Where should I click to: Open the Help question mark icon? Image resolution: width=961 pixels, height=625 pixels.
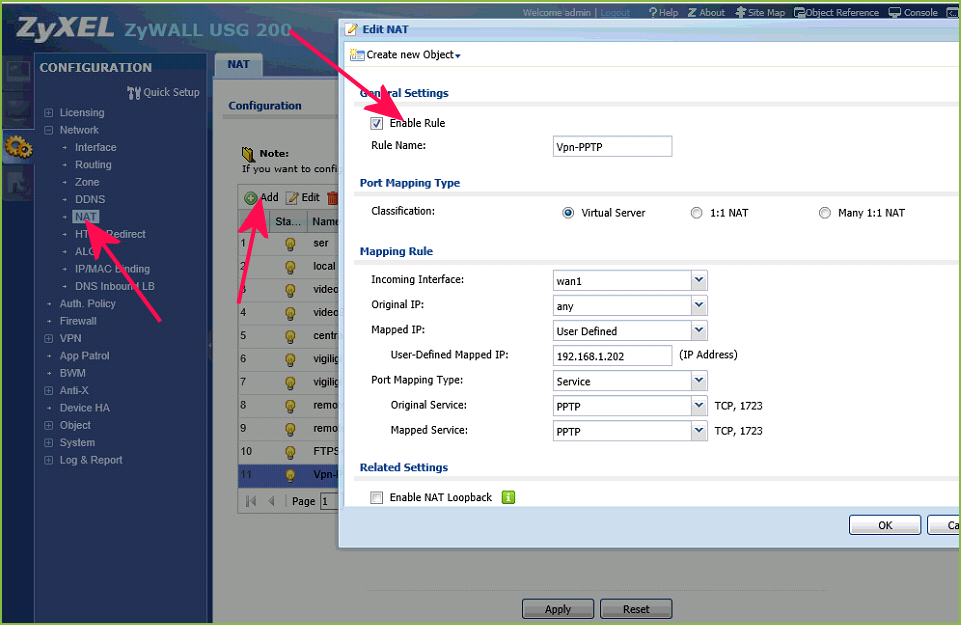click(653, 12)
